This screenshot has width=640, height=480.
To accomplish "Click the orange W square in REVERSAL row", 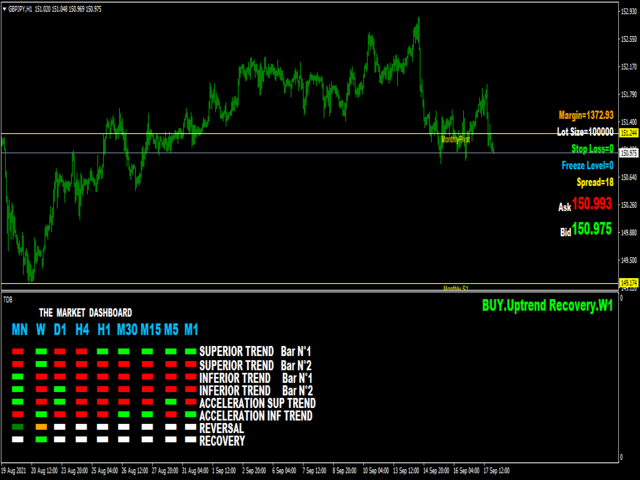I will (x=41, y=427).
